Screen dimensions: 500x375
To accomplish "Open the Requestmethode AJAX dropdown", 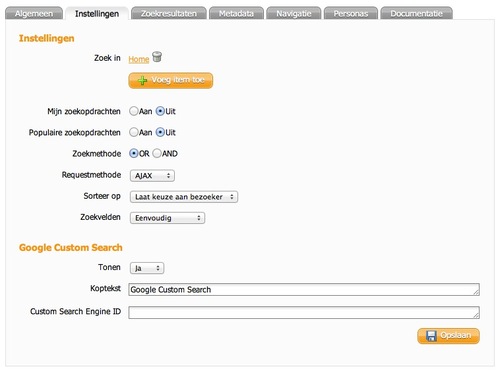I will click(x=152, y=176).
